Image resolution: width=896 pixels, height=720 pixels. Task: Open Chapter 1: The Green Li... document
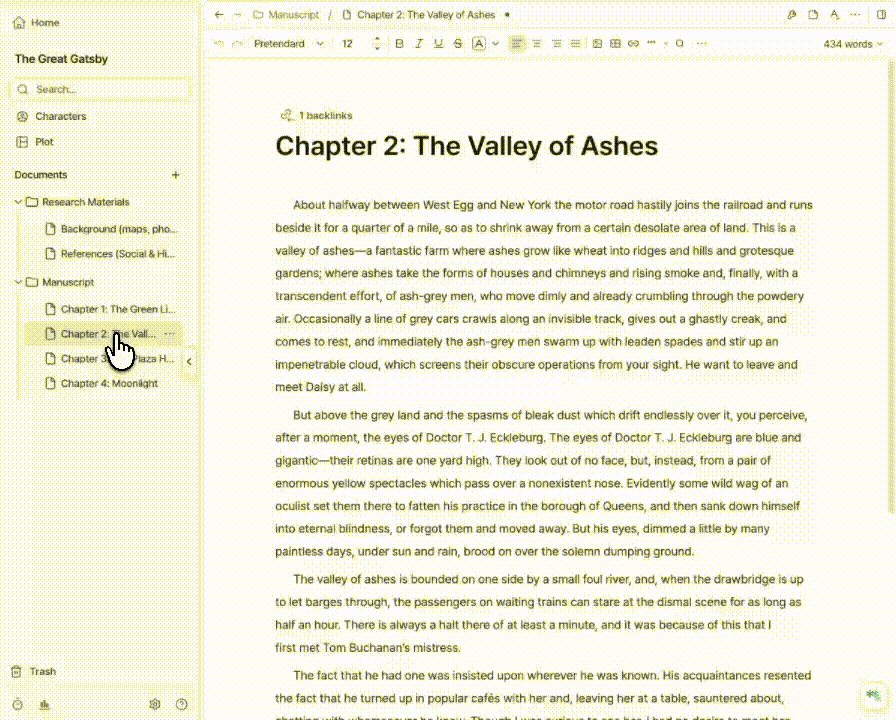[x=111, y=309]
